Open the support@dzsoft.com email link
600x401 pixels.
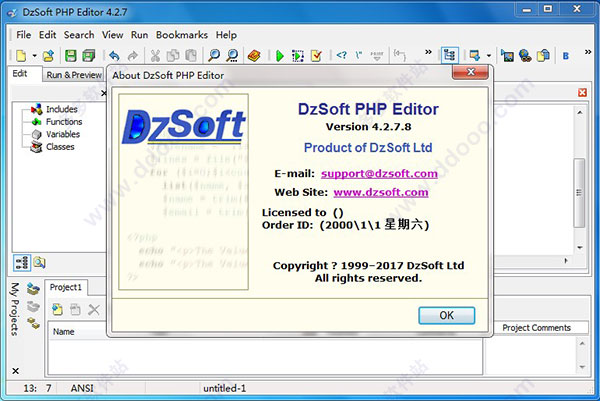pos(379,174)
